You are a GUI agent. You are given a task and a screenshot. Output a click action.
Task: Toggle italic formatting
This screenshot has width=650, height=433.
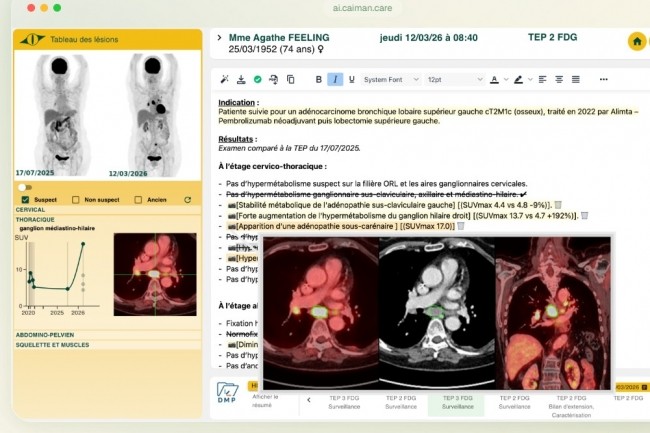[335, 79]
